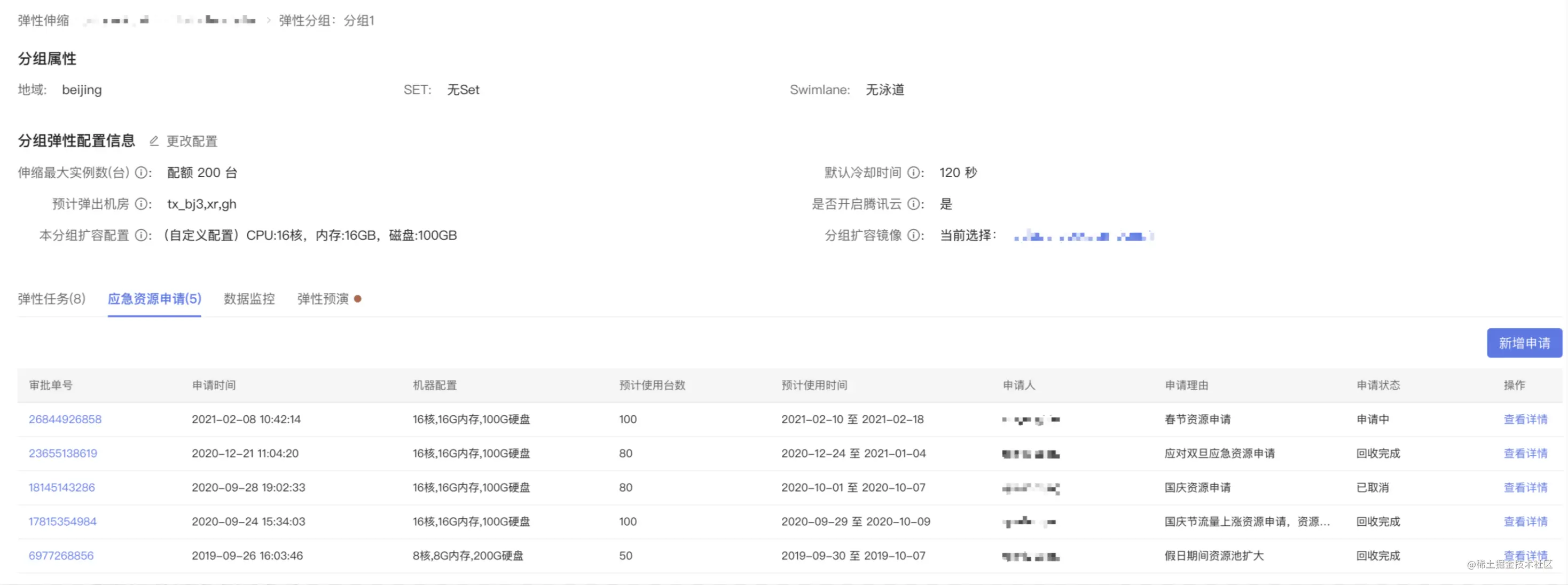Open approval order 26844926858
The height and width of the screenshot is (585, 1568).
pyautogui.click(x=65, y=420)
